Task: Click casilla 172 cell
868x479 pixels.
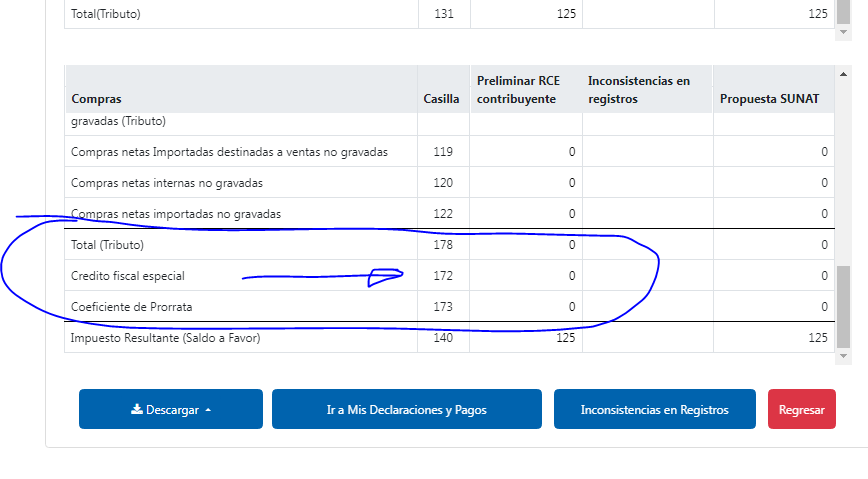Action: point(443,276)
